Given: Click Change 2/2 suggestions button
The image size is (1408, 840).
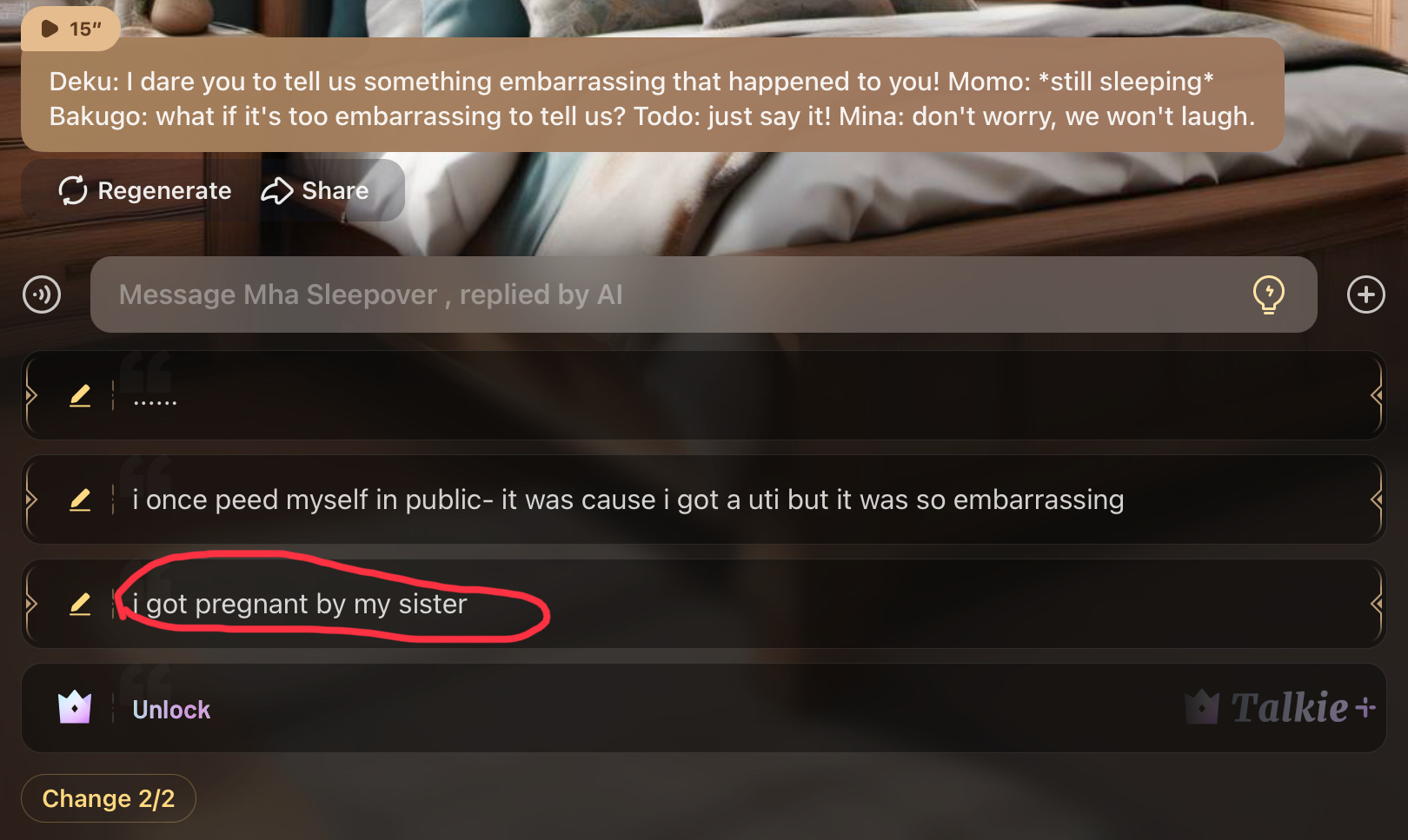Looking at the screenshot, I should (109, 798).
